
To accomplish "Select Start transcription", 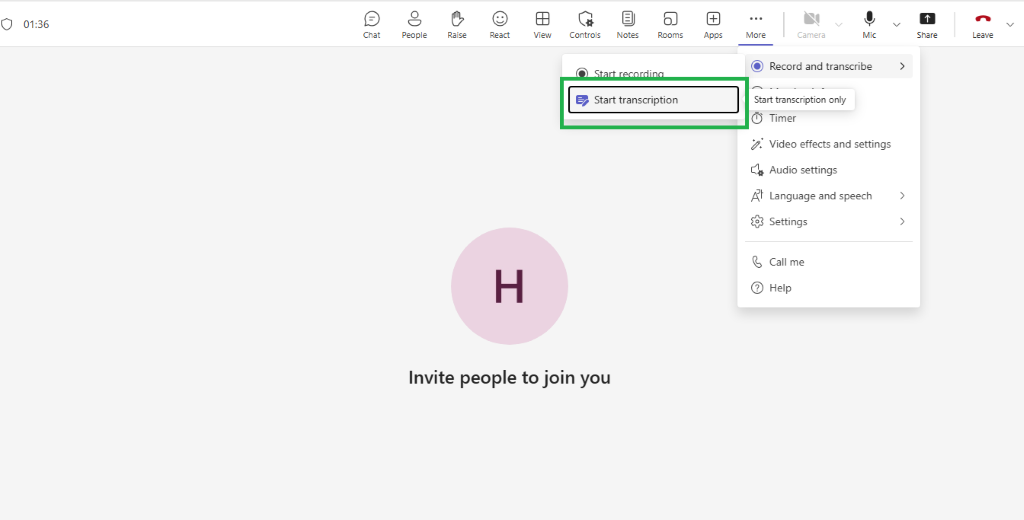I will coord(653,100).
